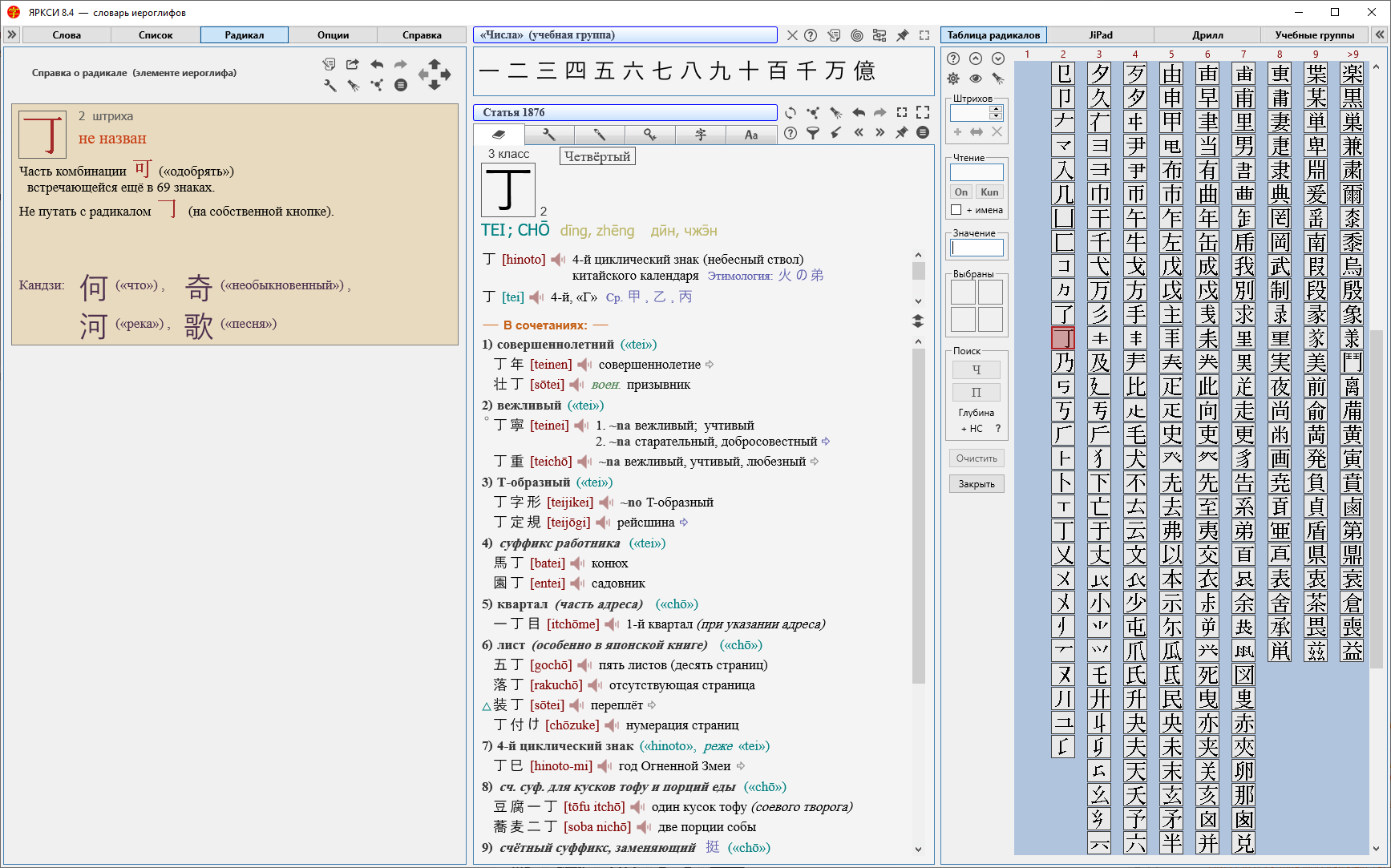
Task: Enable the '+ имена' checkbox
Action: (956, 210)
